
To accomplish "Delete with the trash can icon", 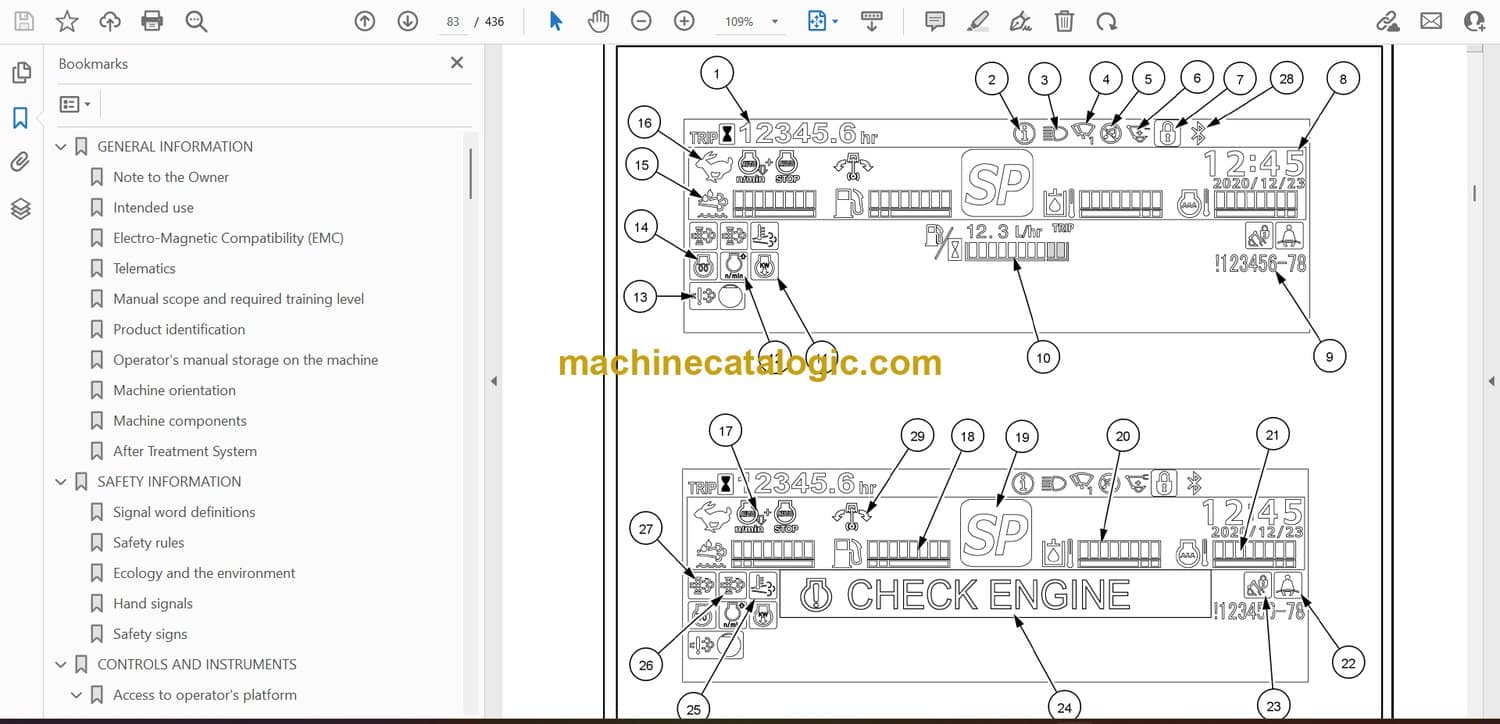I will pyautogui.click(x=1065, y=21).
